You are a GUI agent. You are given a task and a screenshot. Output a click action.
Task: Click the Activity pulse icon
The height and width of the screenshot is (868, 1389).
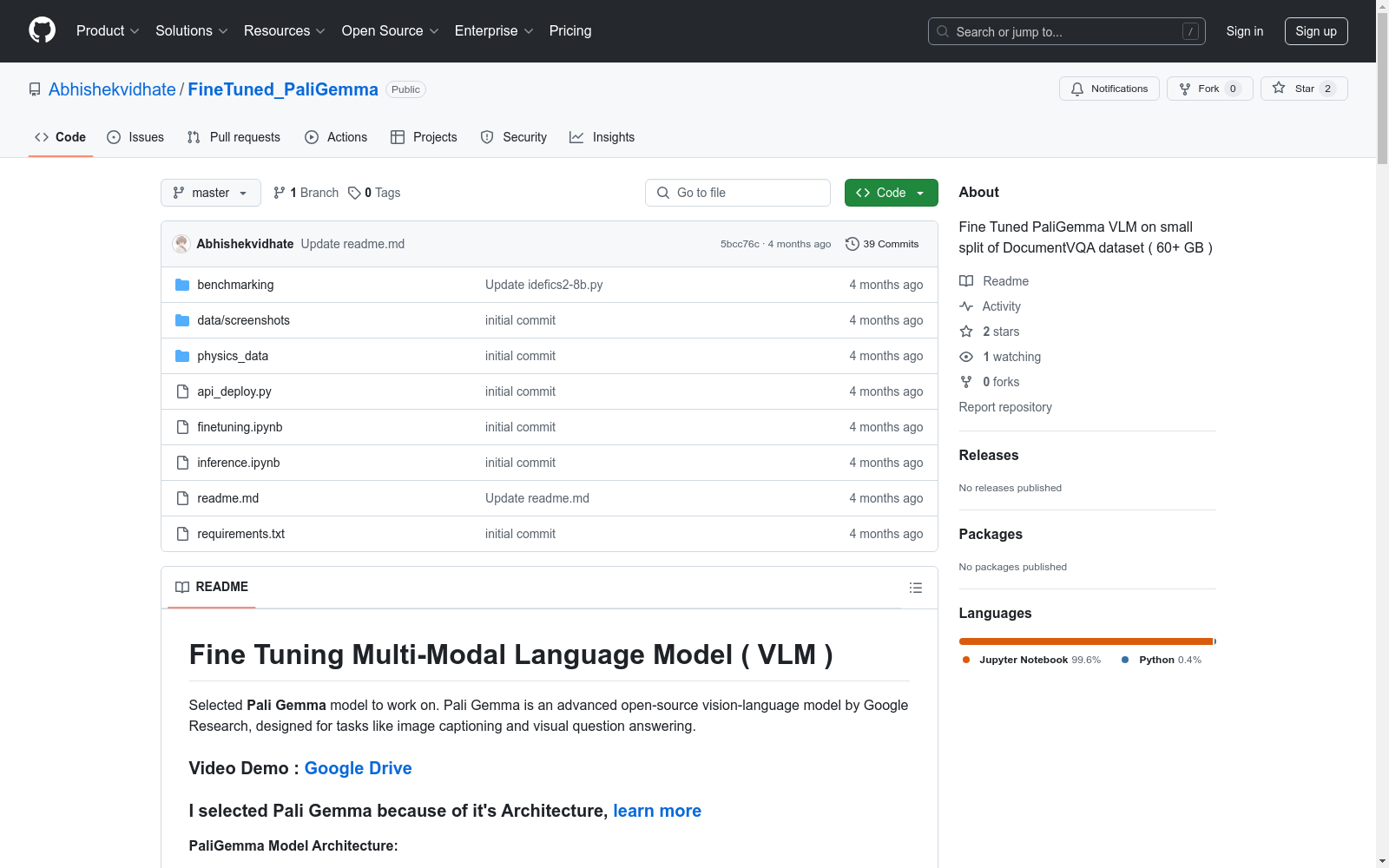(x=966, y=306)
